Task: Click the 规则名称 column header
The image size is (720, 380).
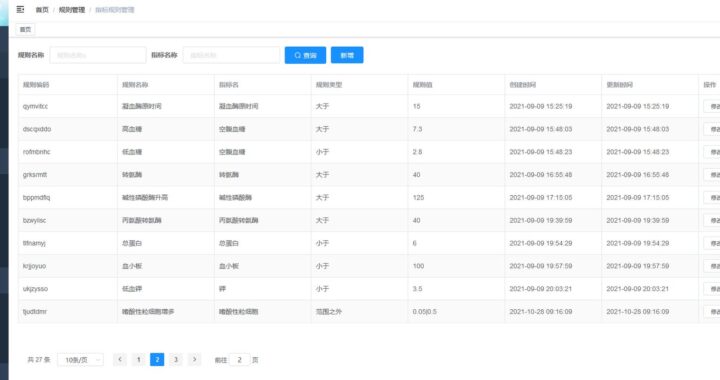Action: click(x=135, y=84)
